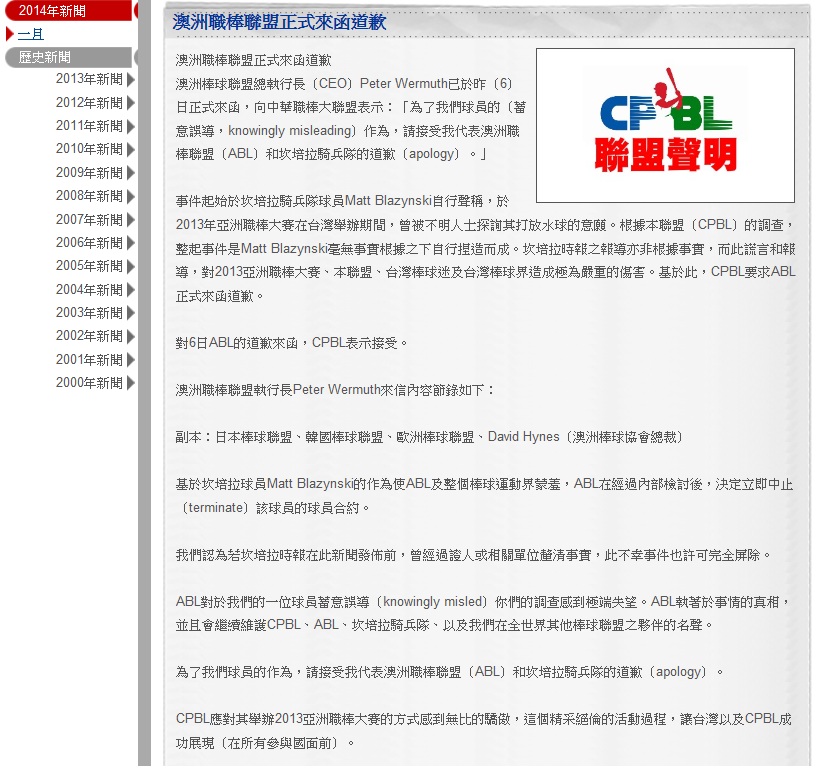Click the line starting 副本：日本棒球聯盟
Image resolution: width=820 pixels, height=776 pixels.
(x=429, y=437)
